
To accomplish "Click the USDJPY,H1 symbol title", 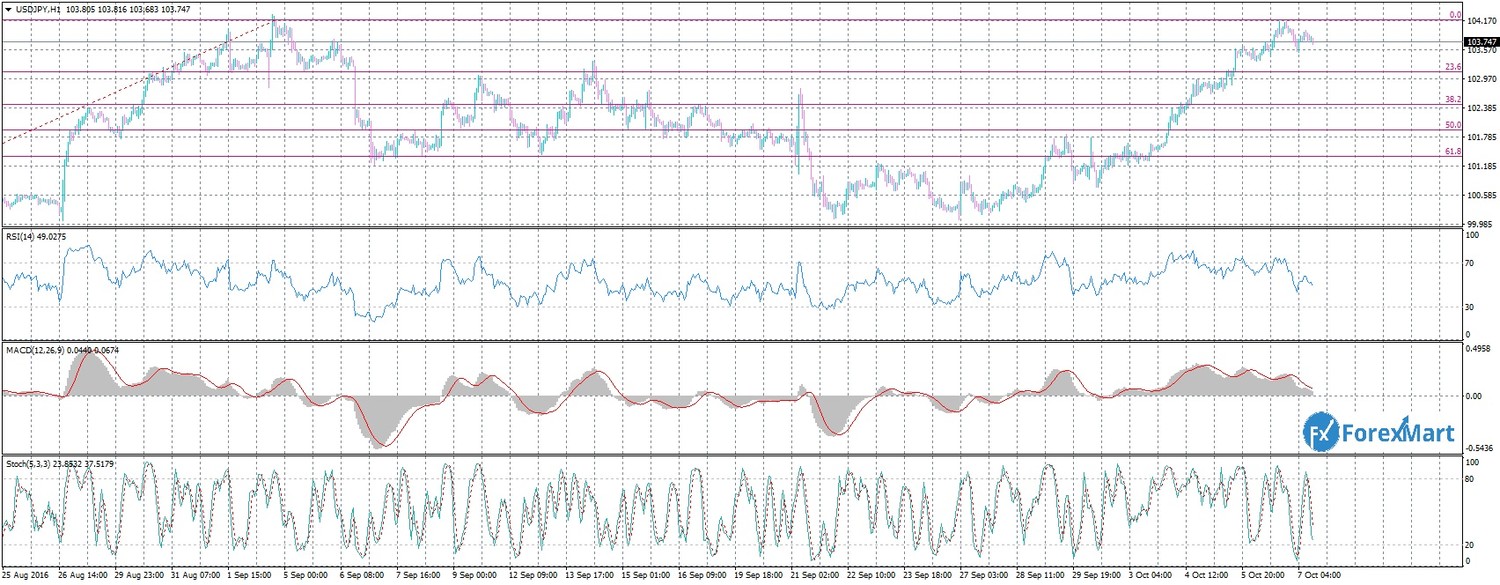I will (37, 9).
